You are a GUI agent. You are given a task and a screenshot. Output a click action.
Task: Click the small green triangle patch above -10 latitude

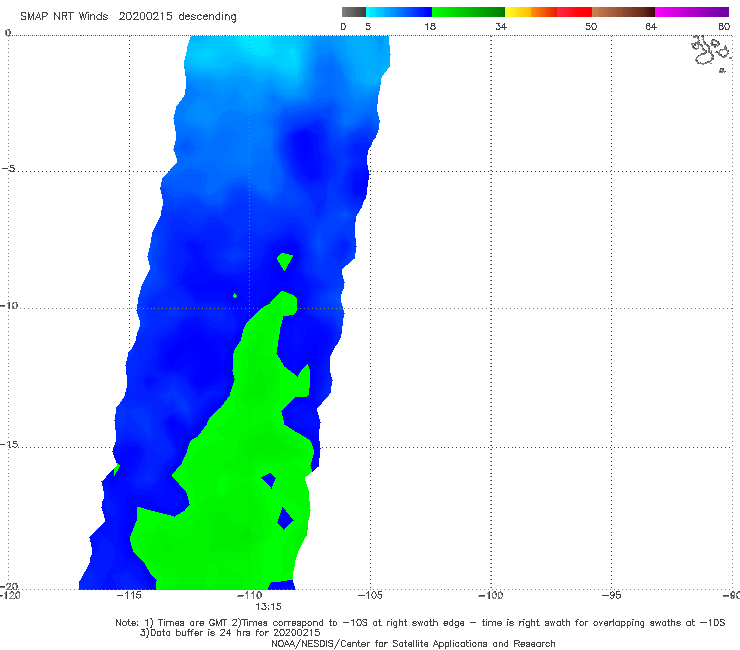point(285,261)
